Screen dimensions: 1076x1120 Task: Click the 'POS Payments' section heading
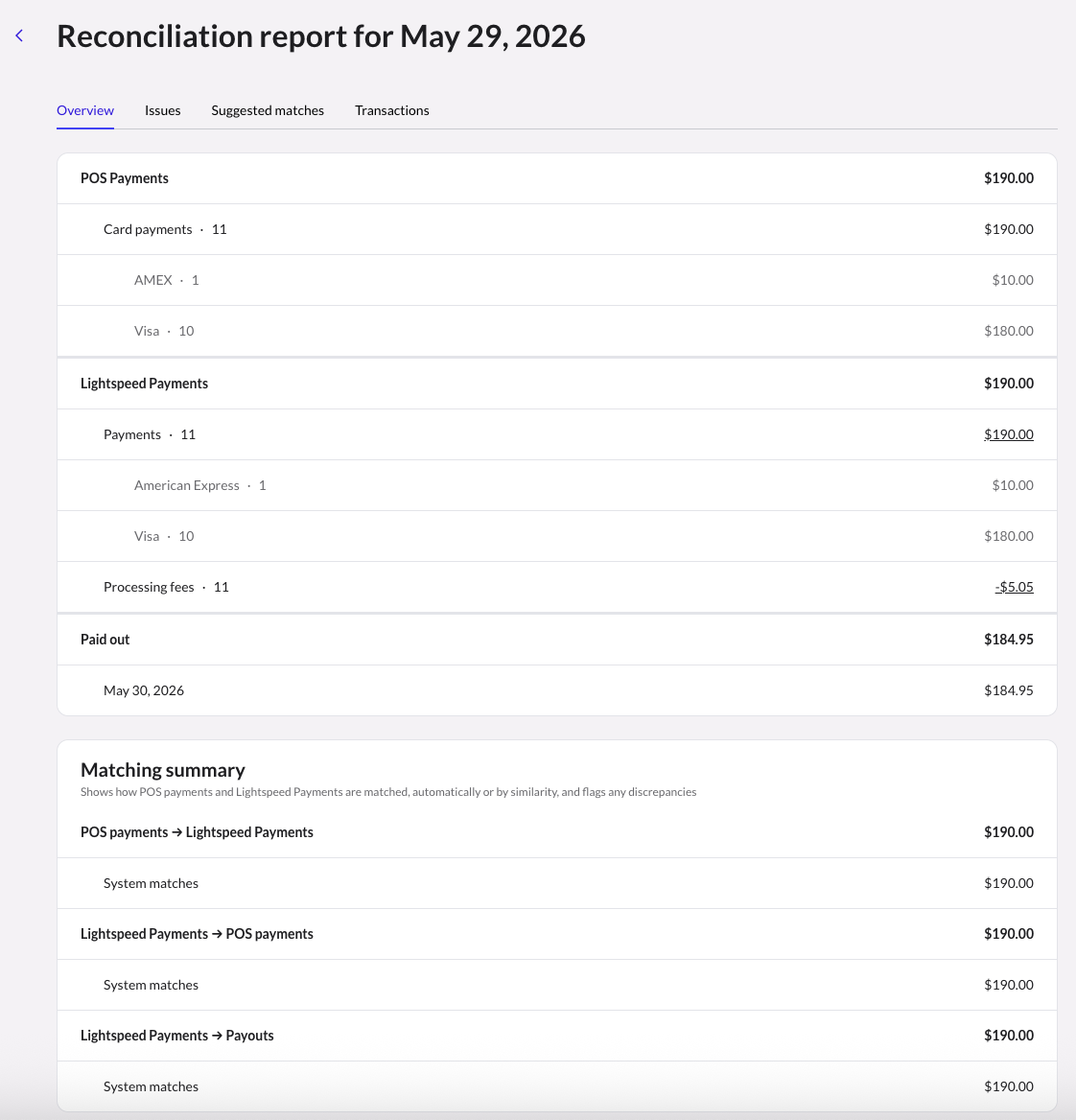click(125, 177)
